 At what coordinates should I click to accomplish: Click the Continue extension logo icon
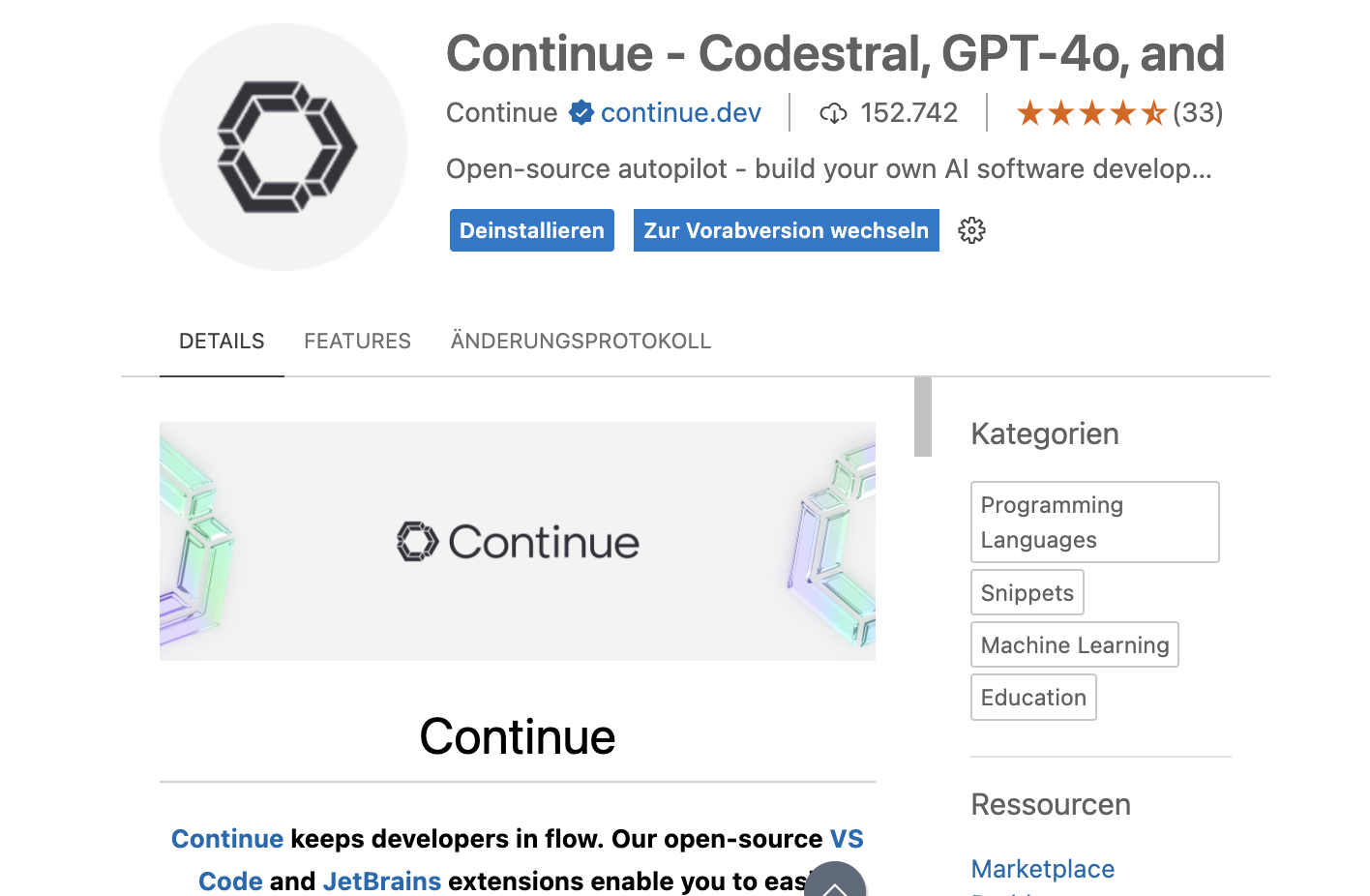point(283,147)
